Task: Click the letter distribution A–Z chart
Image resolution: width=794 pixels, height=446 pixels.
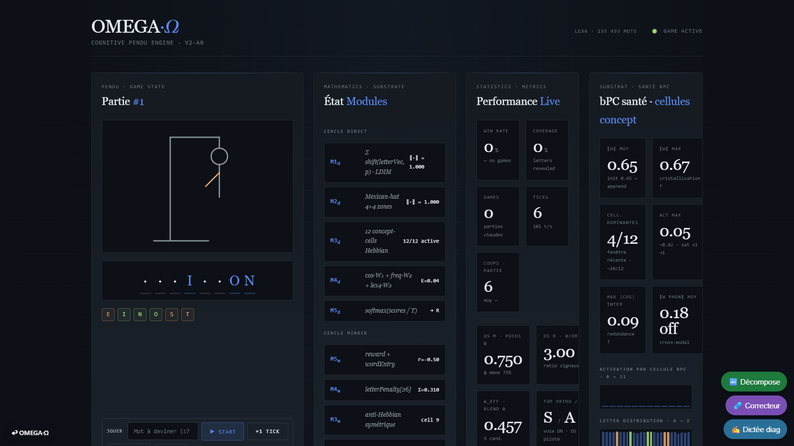Action: pyautogui.click(x=646, y=438)
